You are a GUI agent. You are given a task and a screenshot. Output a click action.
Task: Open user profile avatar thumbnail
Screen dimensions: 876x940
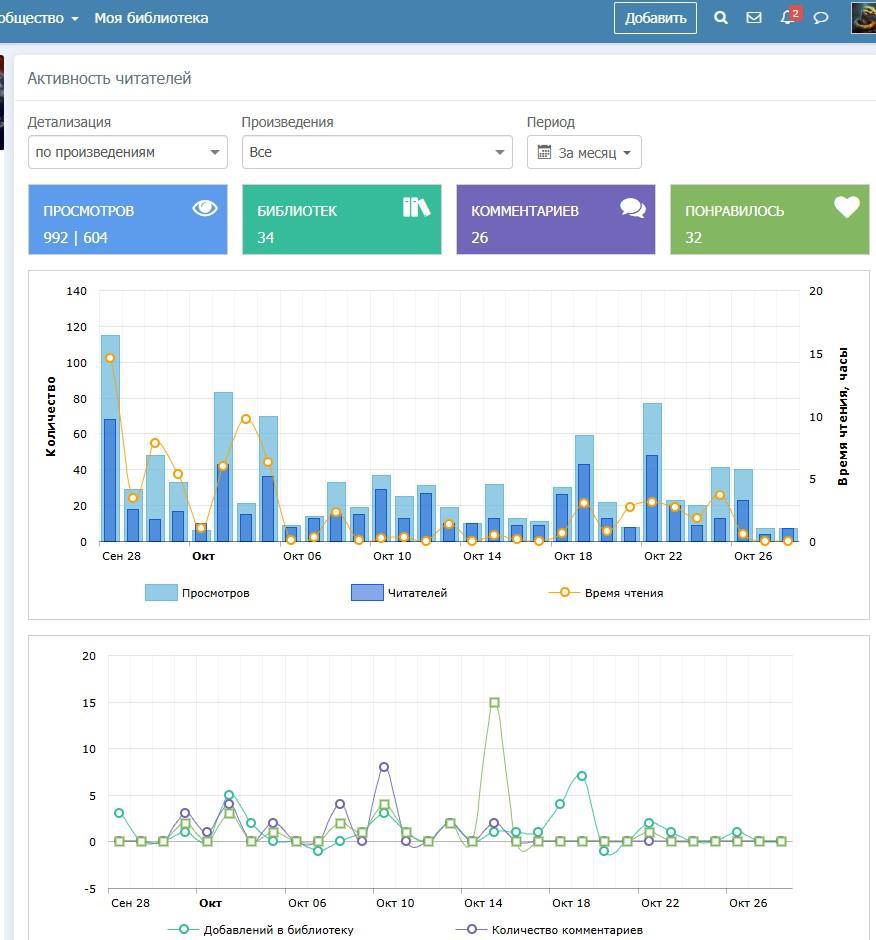pyautogui.click(x=864, y=18)
